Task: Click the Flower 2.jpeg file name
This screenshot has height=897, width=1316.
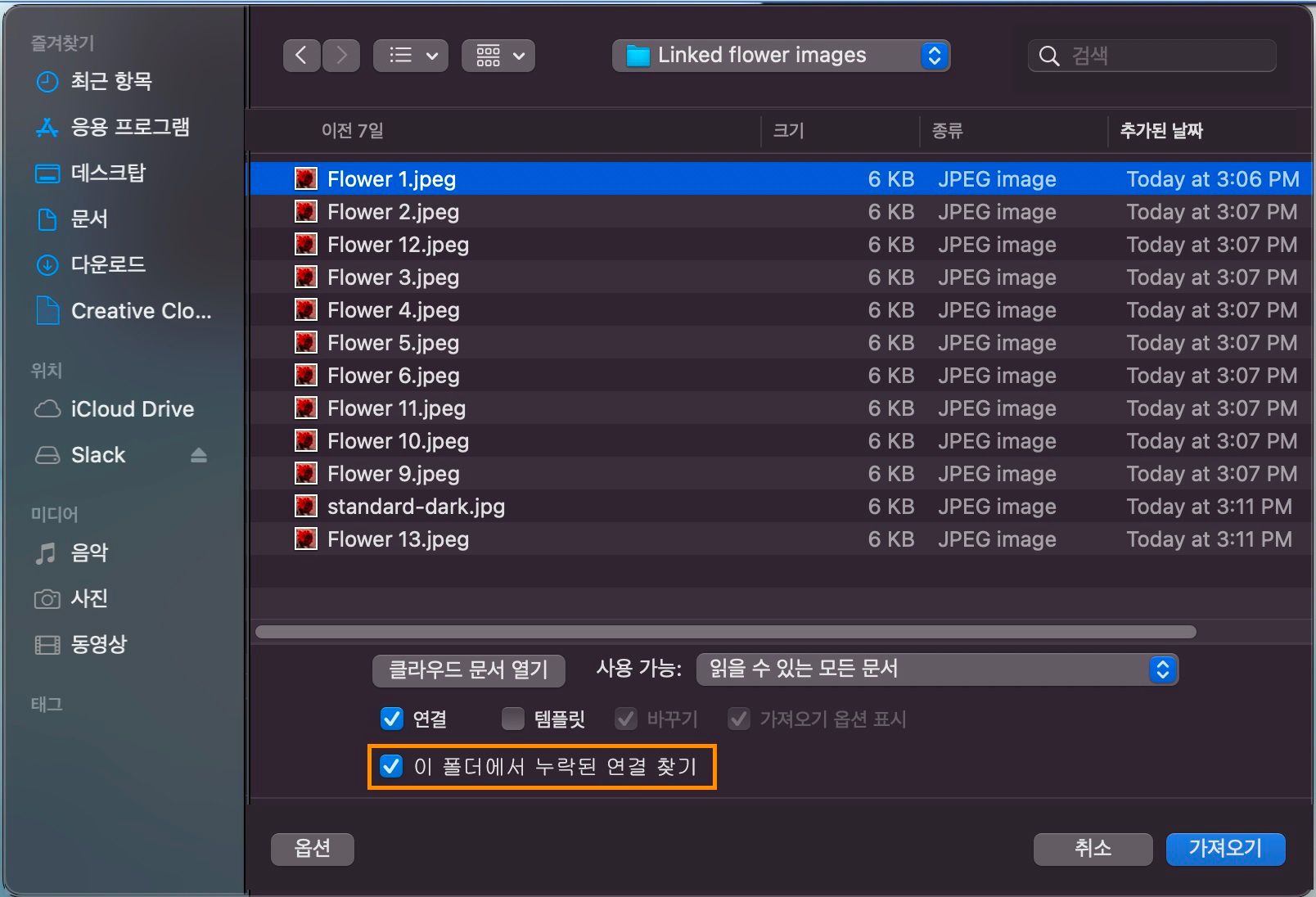Action: click(394, 212)
